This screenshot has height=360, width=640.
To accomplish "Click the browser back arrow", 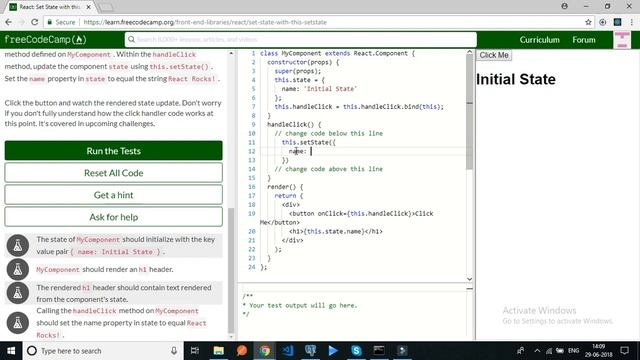I will tap(9, 22).
